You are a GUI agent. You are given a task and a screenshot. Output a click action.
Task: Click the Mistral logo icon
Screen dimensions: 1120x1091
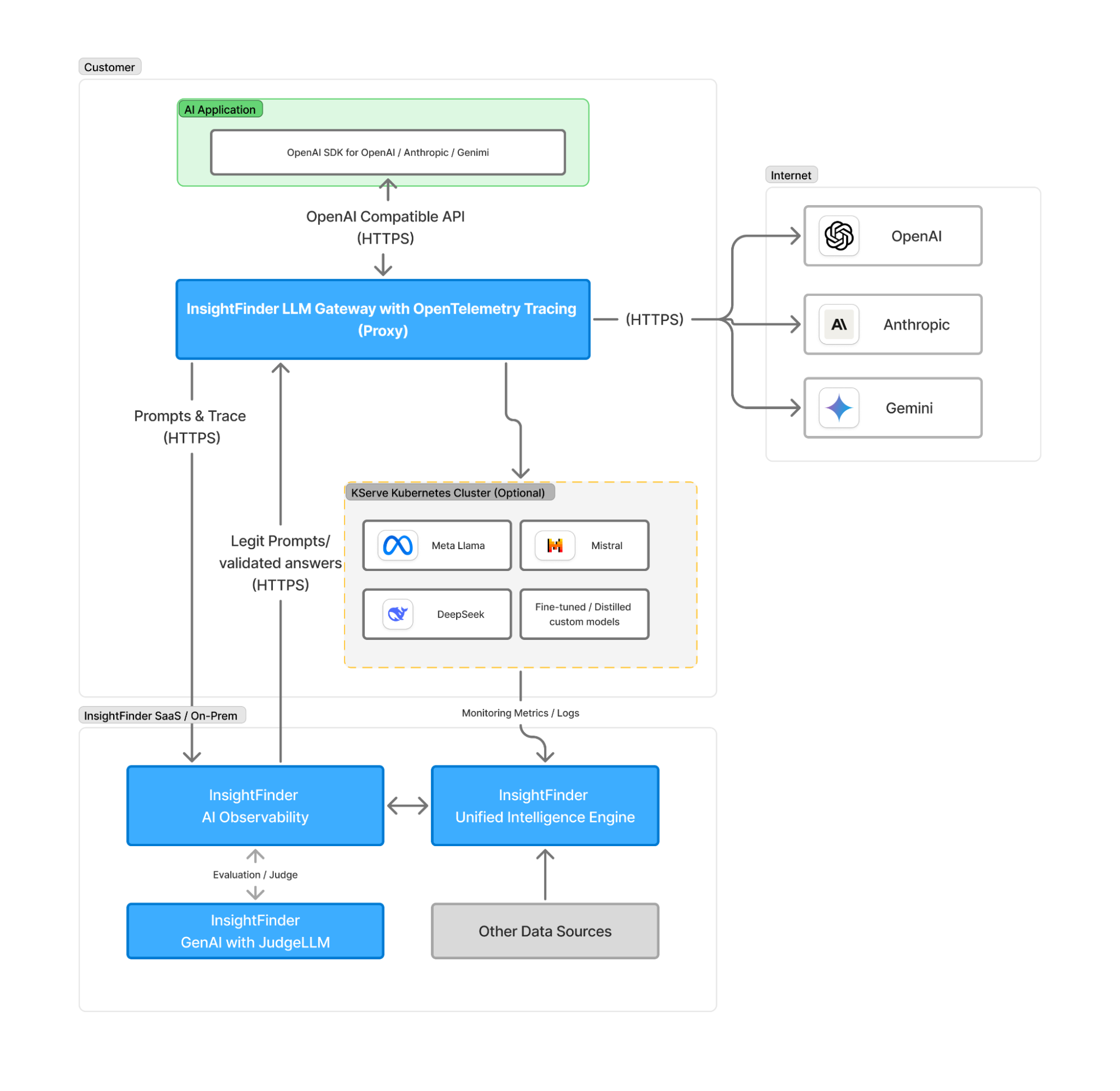click(555, 545)
